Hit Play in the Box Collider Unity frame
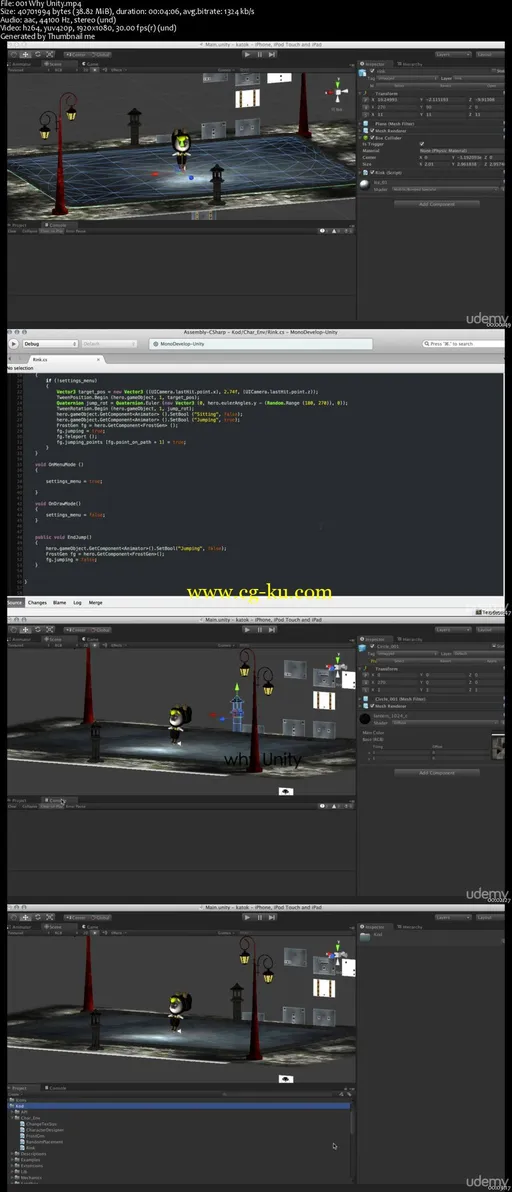 pyautogui.click(x=247, y=55)
